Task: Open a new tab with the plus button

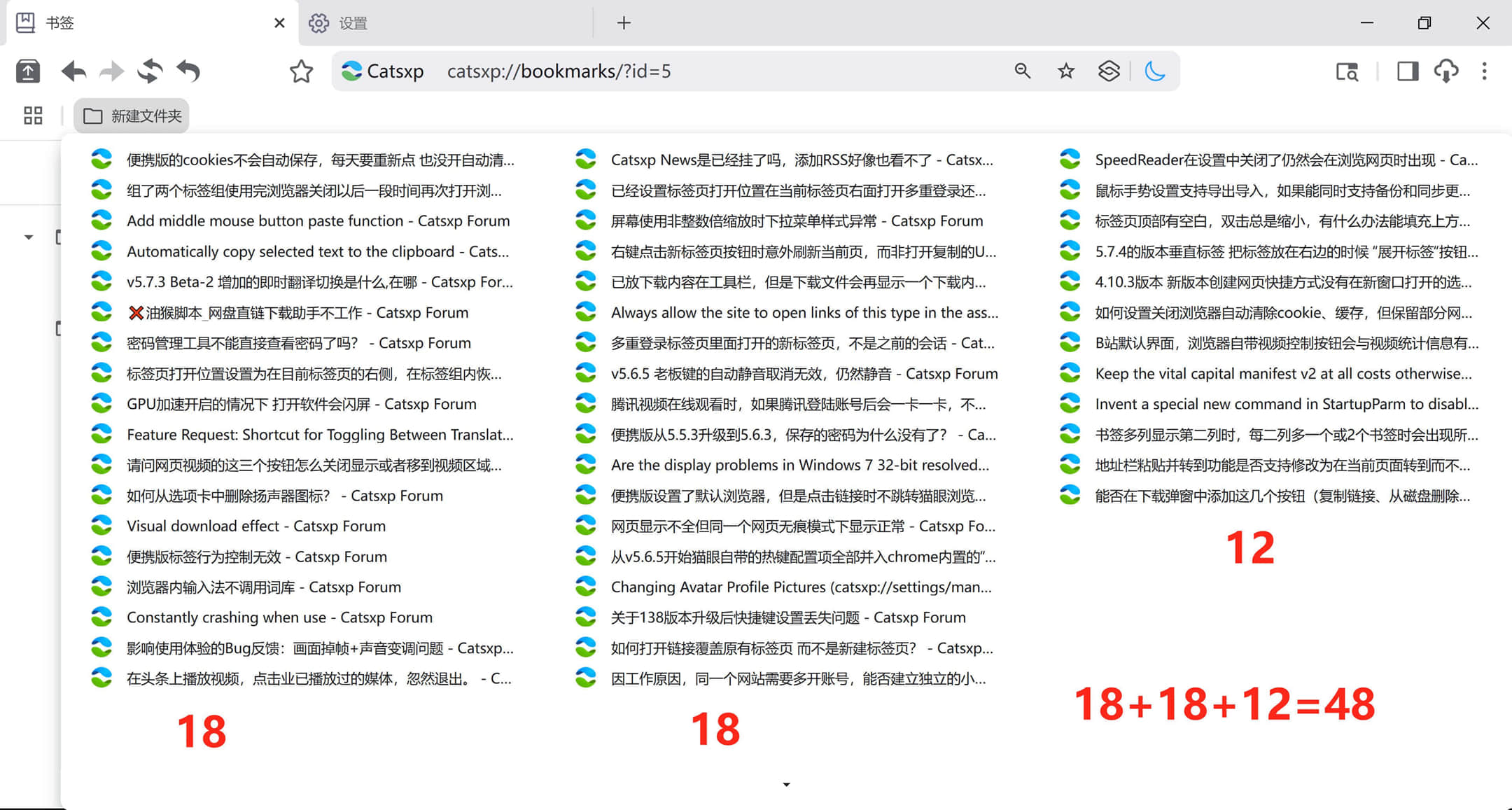Action: point(624,23)
